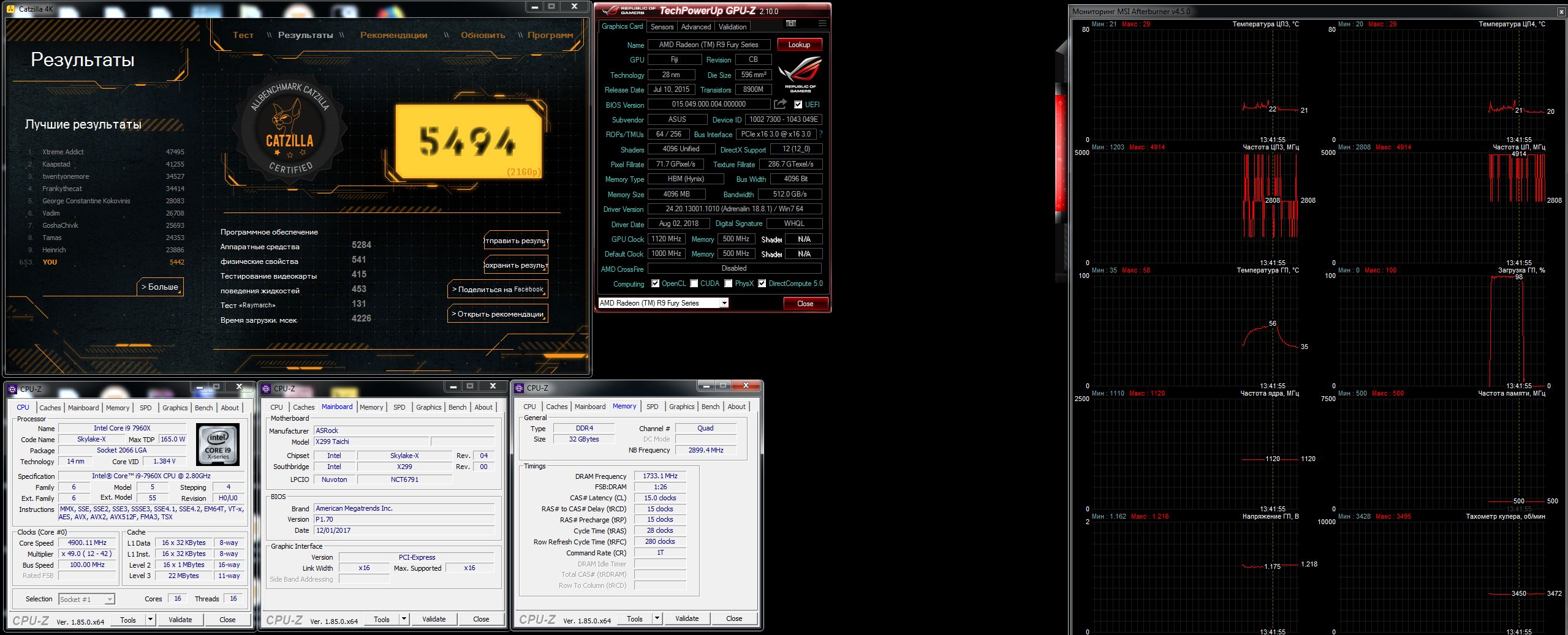Open the GPU-Z hamburger menu
This screenshot has height=635, width=1568.
[x=822, y=24]
